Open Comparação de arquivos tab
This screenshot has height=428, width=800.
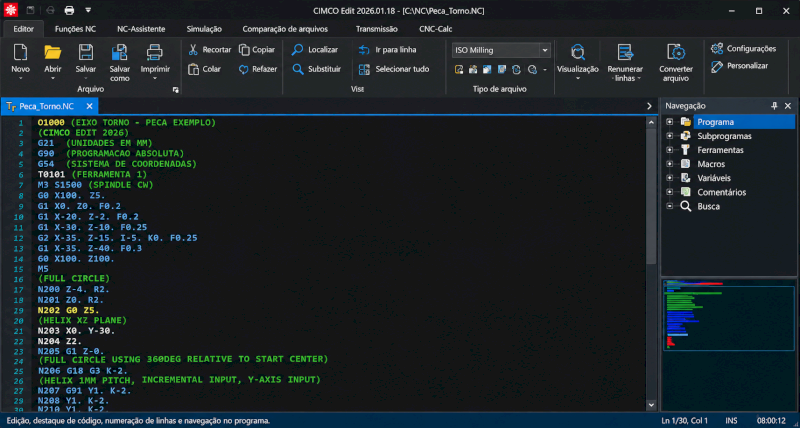point(285,29)
